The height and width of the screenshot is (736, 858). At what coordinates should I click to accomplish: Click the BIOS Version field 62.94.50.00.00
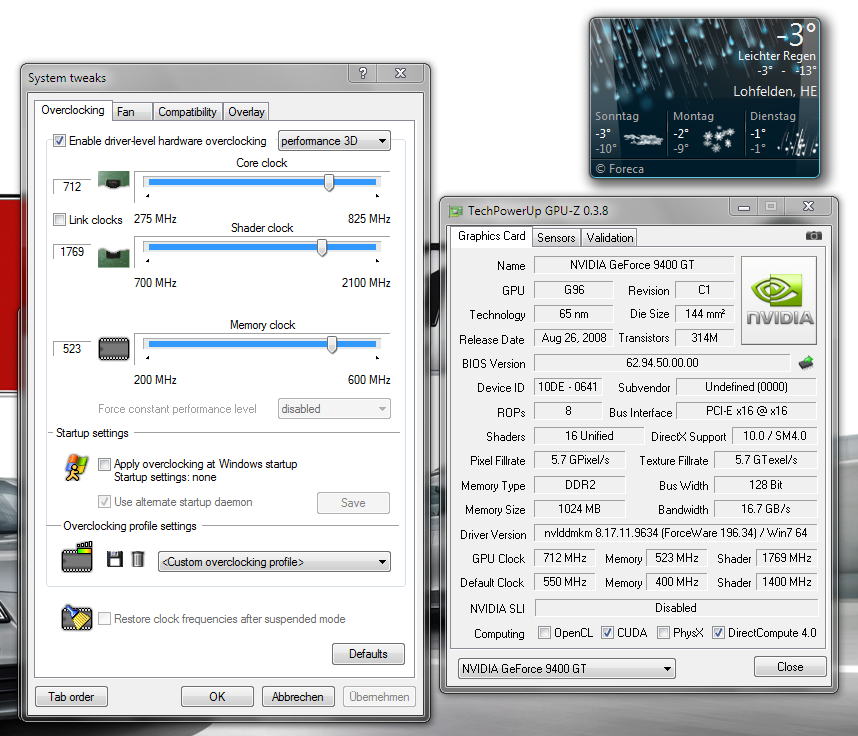(x=662, y=363)
